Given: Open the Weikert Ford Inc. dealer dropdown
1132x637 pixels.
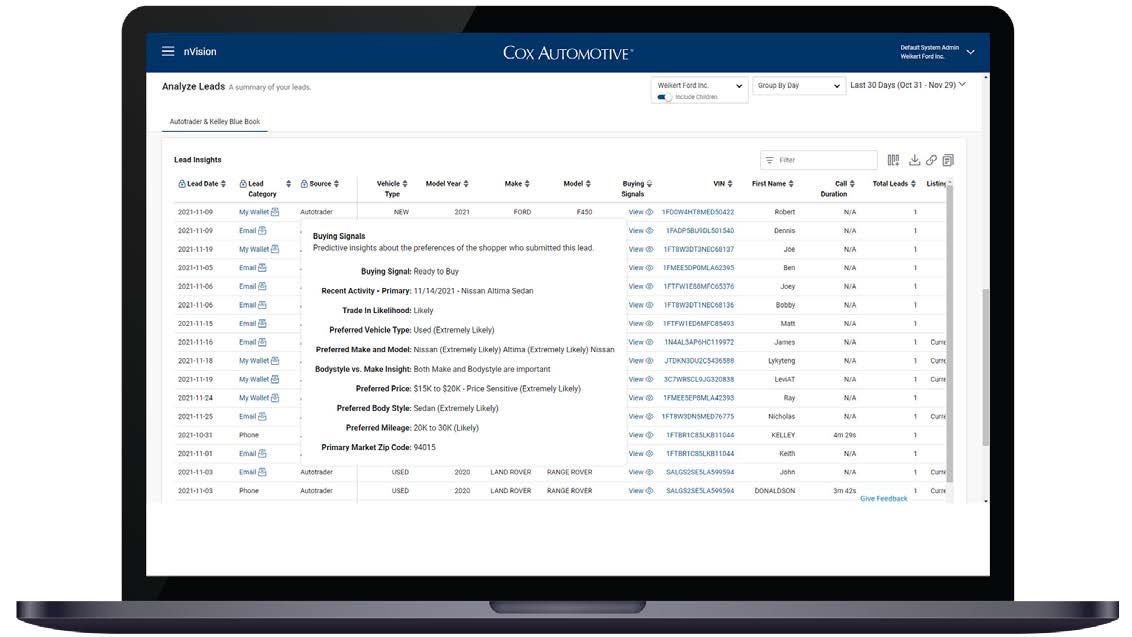Looking at the screenshot, I should pos(700,86).
